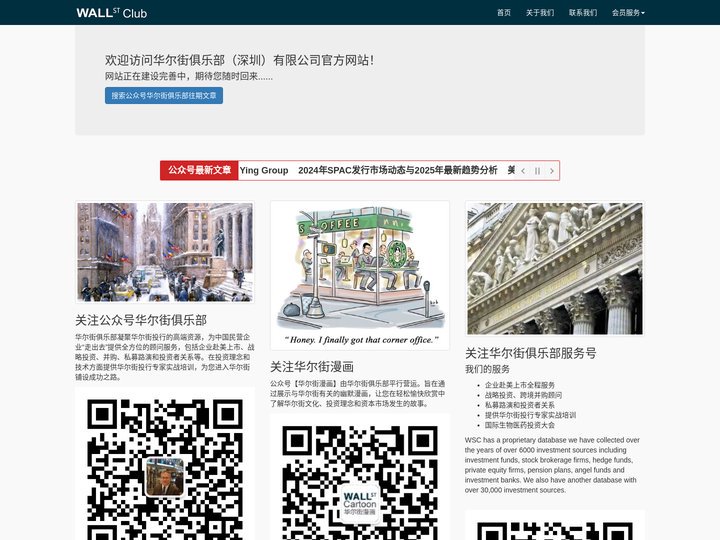Click the stock exchange building photo
The image size is (720, 540).
pos(555,269)
